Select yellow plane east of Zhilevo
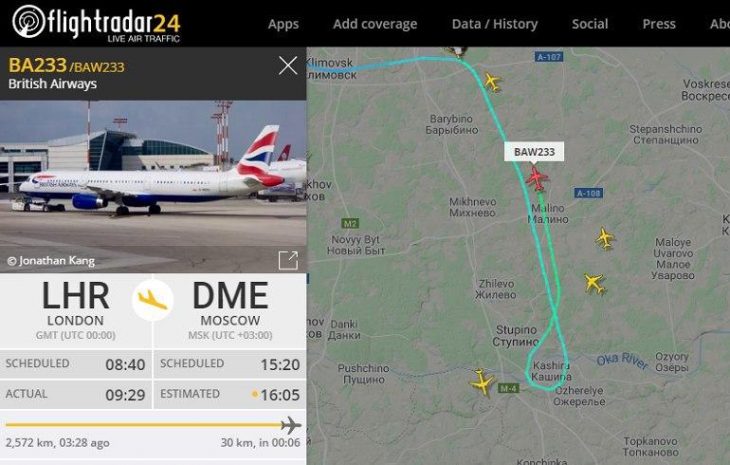Image resolution: width=730 pixels, height=465 pixels. 595,283
